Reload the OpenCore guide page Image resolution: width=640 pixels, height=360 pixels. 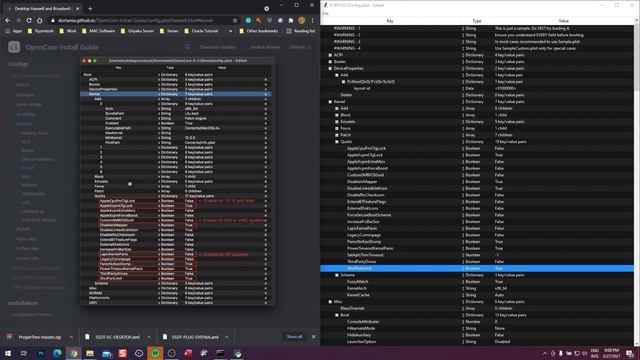point(29,20)
